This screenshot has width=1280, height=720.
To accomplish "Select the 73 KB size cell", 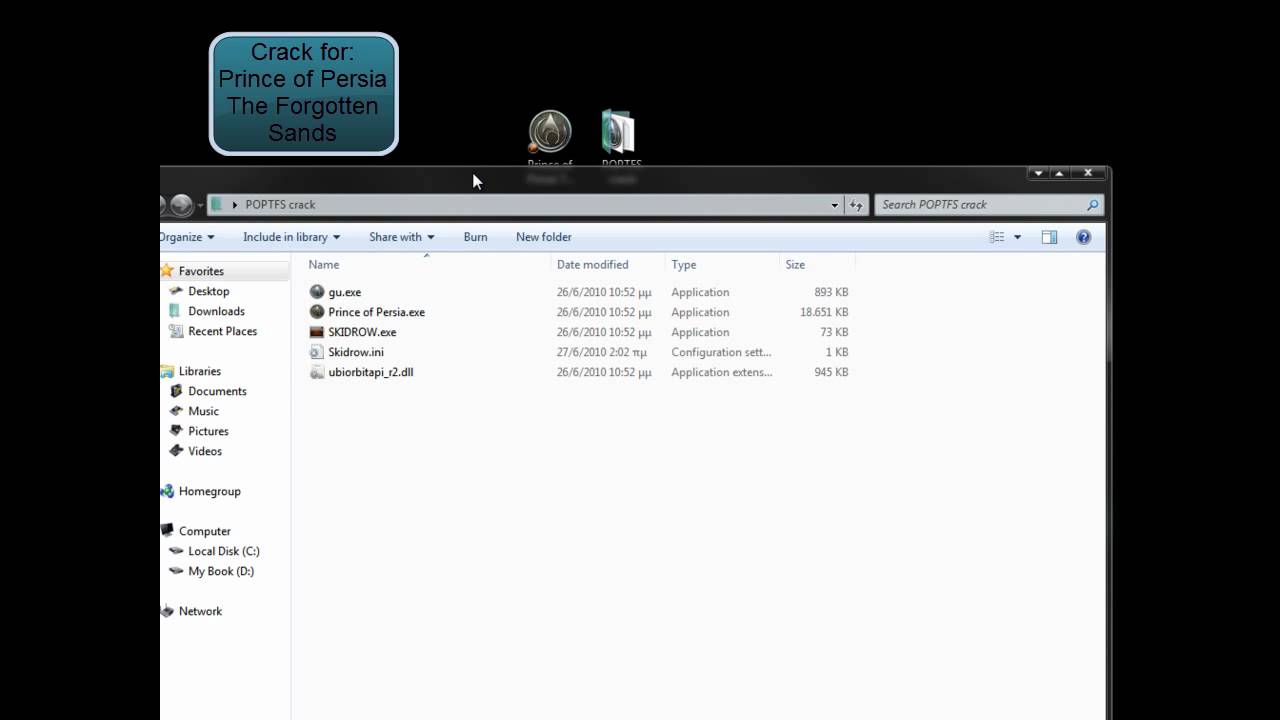I will (x=834, y=332).
